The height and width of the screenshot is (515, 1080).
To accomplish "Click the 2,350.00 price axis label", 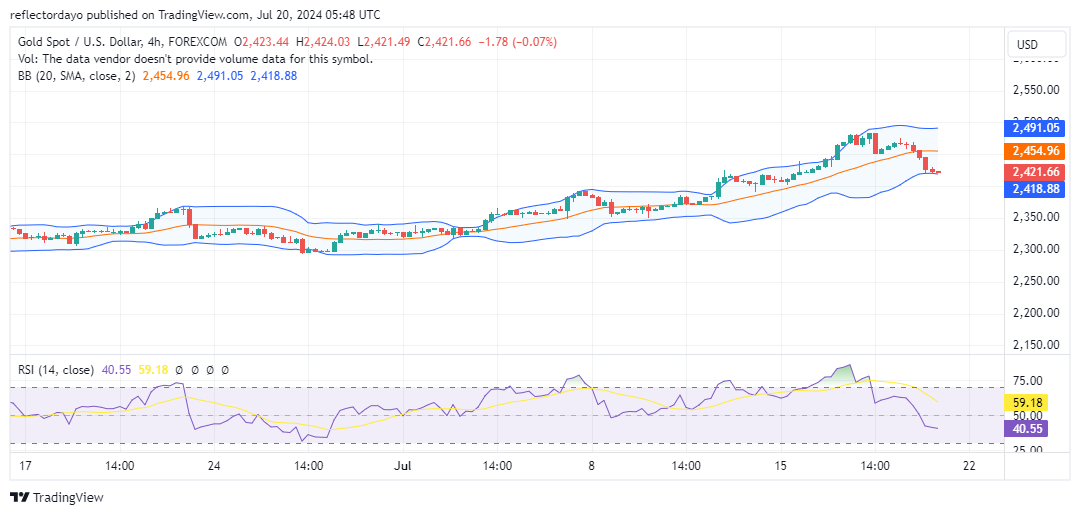I will 1035,217.
